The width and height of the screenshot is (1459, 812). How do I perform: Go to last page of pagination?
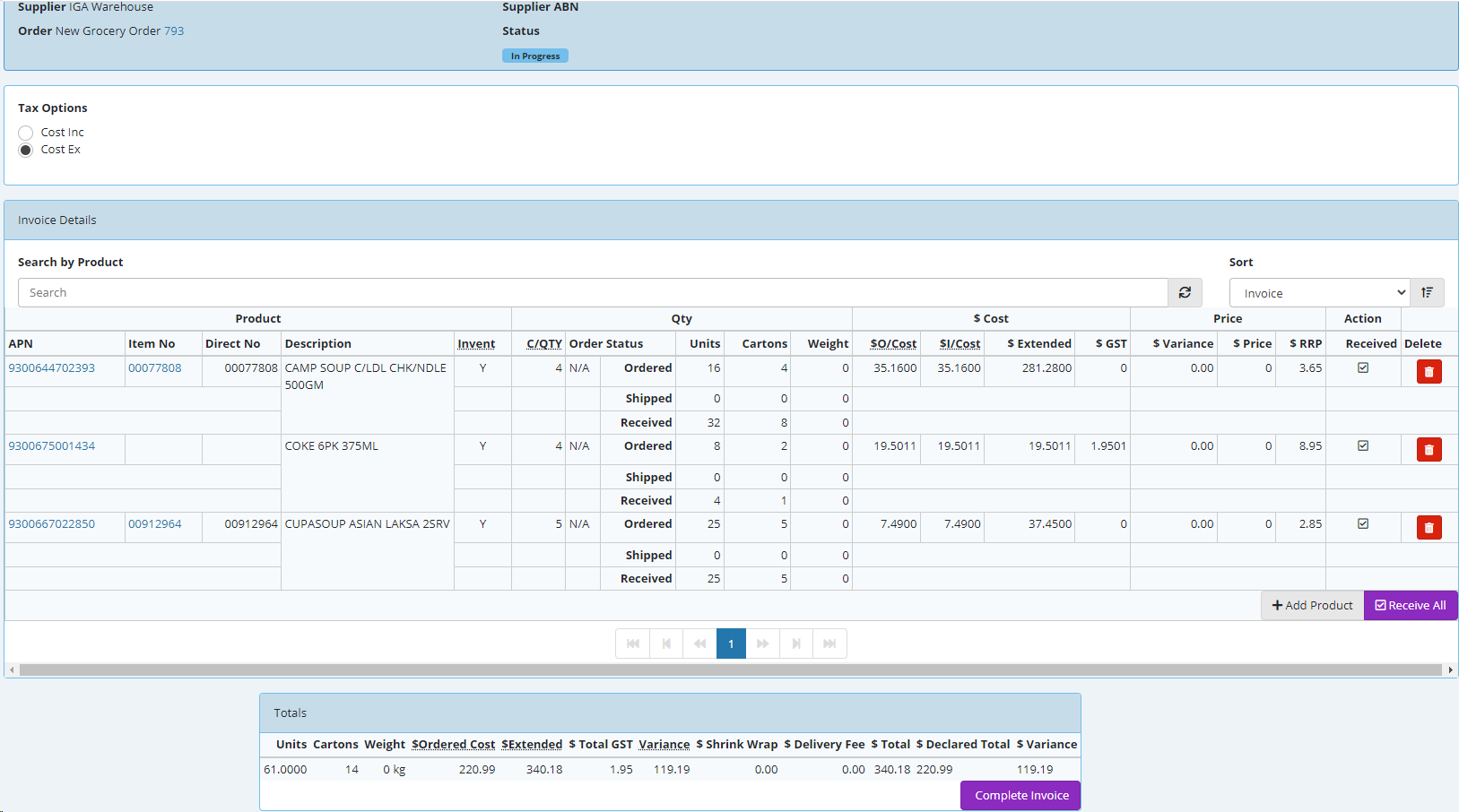(x=829, y=644)
